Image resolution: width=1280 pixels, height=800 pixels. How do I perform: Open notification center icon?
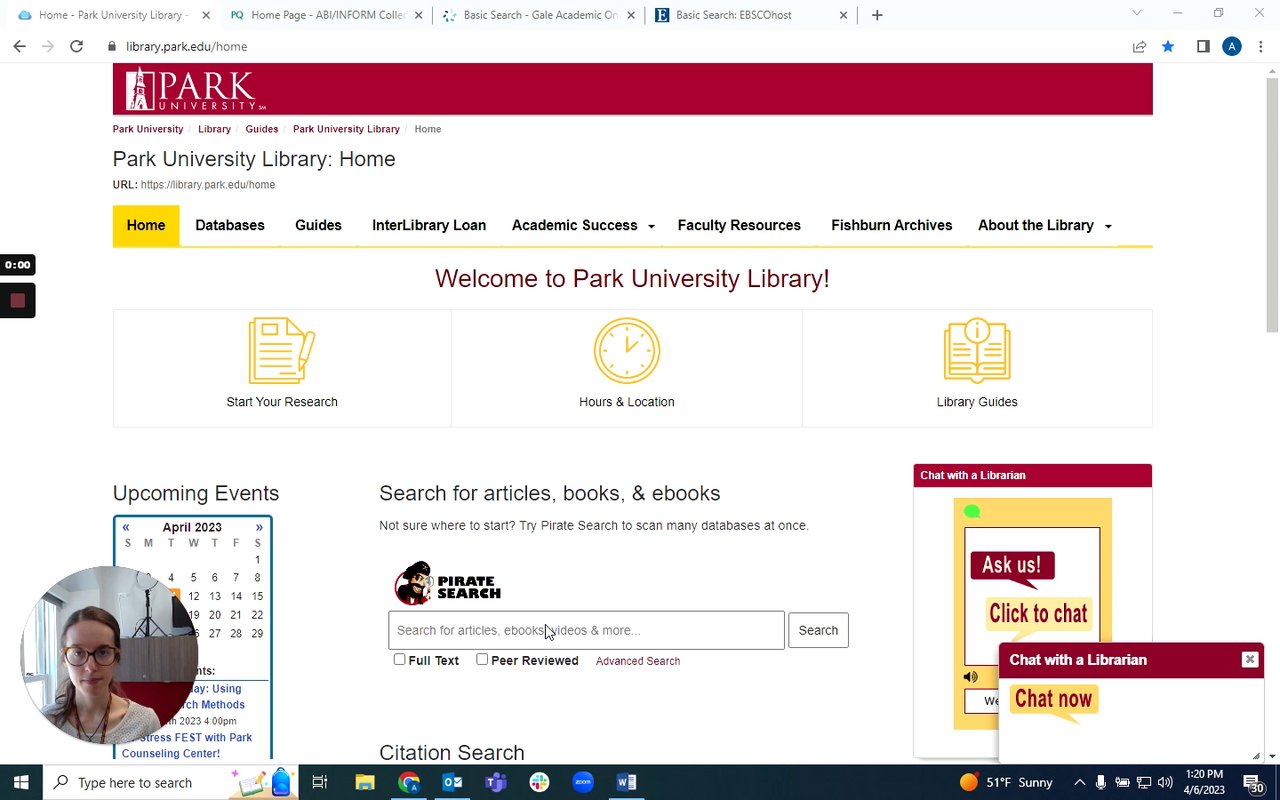coord(1253,782)
